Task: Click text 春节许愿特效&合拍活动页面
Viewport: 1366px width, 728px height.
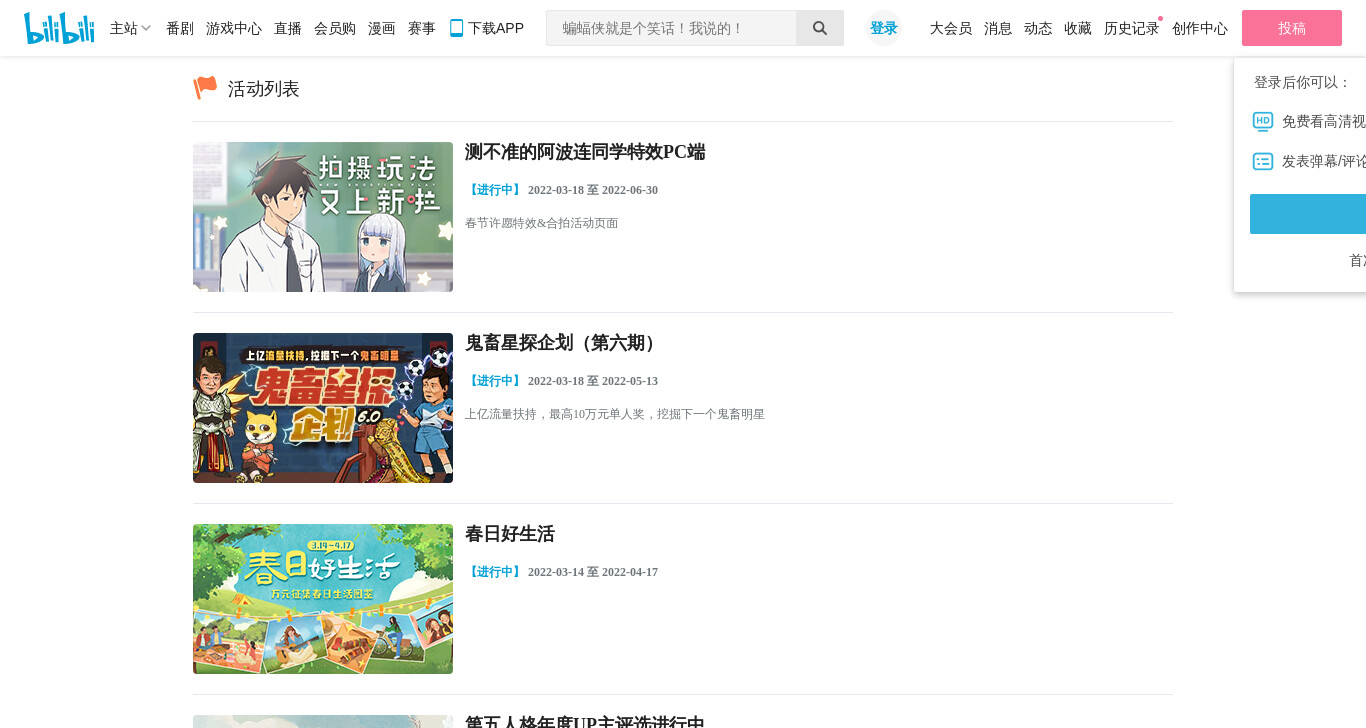Action: [542, 223]
